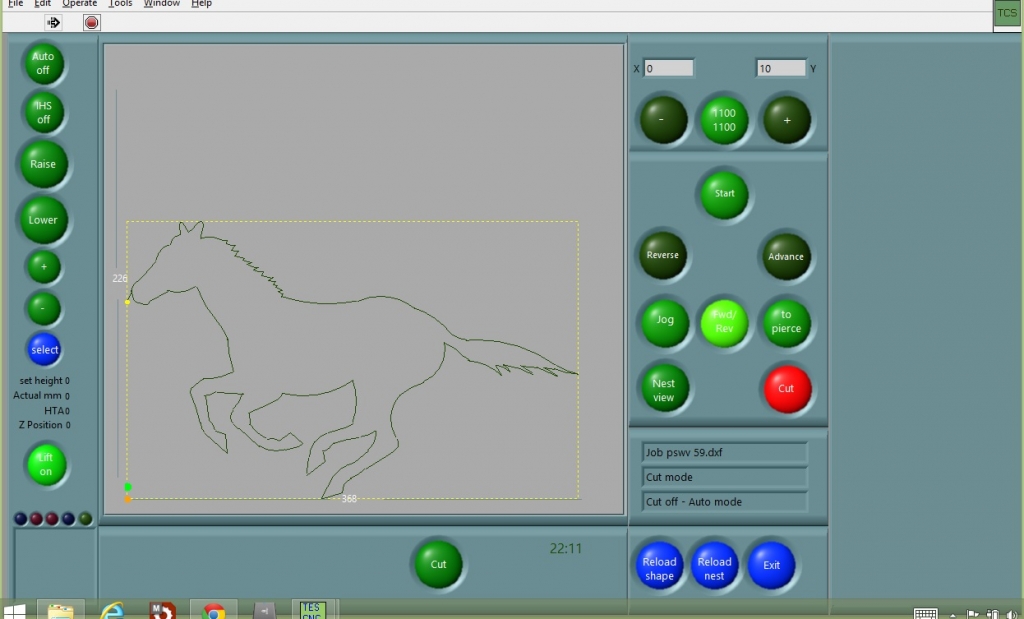1024x619 pixels.
Task: Click the X coordinate input field
Action: (668, 69)
